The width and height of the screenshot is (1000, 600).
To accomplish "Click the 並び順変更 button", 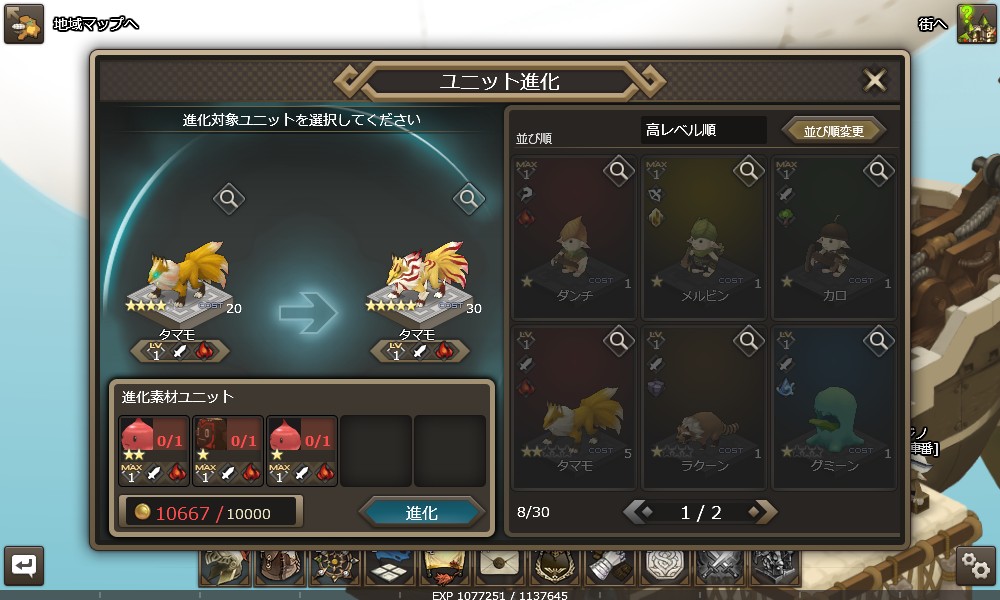I will pos(834,131).
